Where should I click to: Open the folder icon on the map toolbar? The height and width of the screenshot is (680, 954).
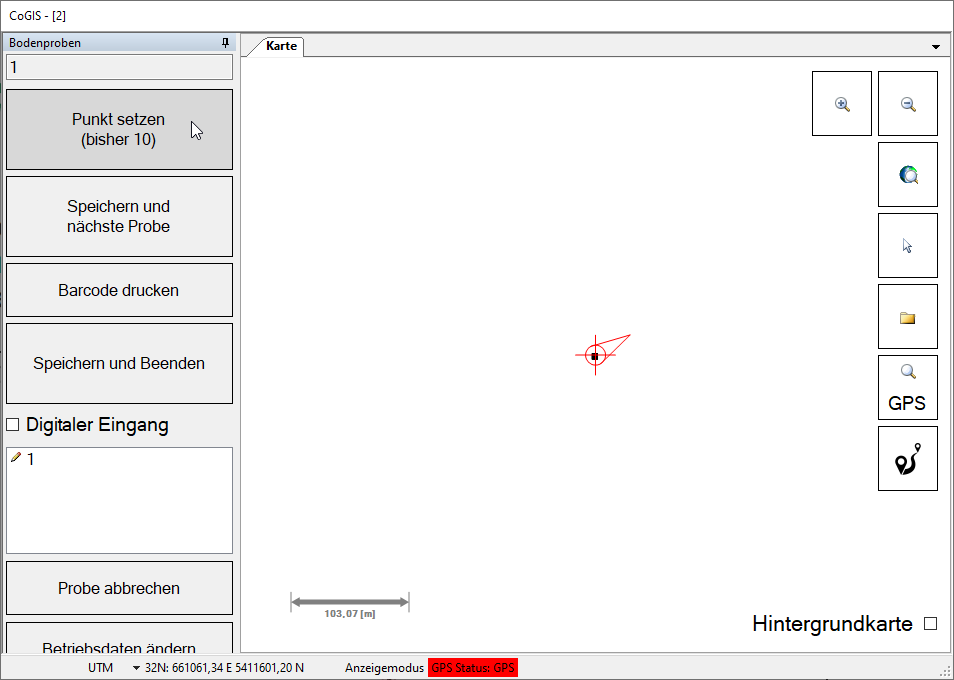pyautogui.click(x=907, y=316)
